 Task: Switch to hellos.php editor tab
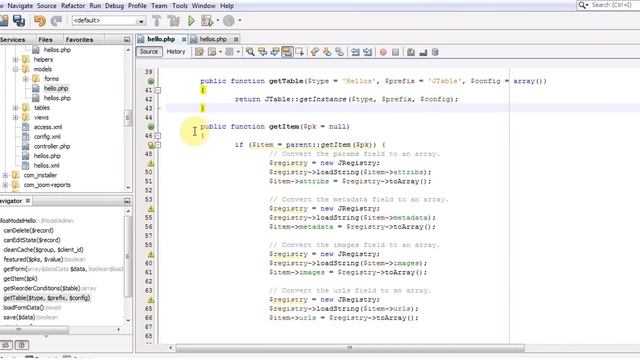click(x=213, y=39)
